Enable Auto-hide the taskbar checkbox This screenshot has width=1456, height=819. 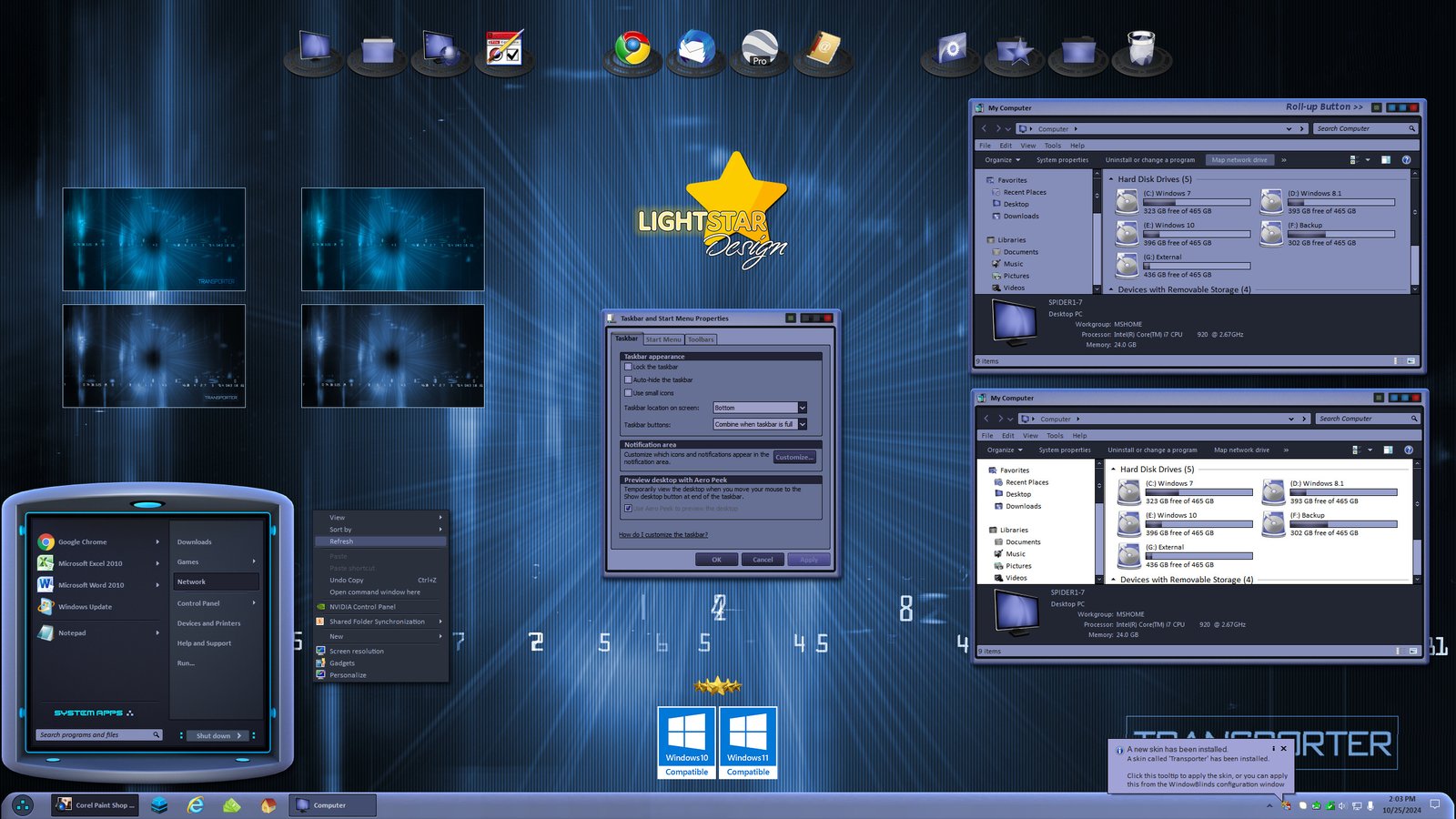click(628, 379)
